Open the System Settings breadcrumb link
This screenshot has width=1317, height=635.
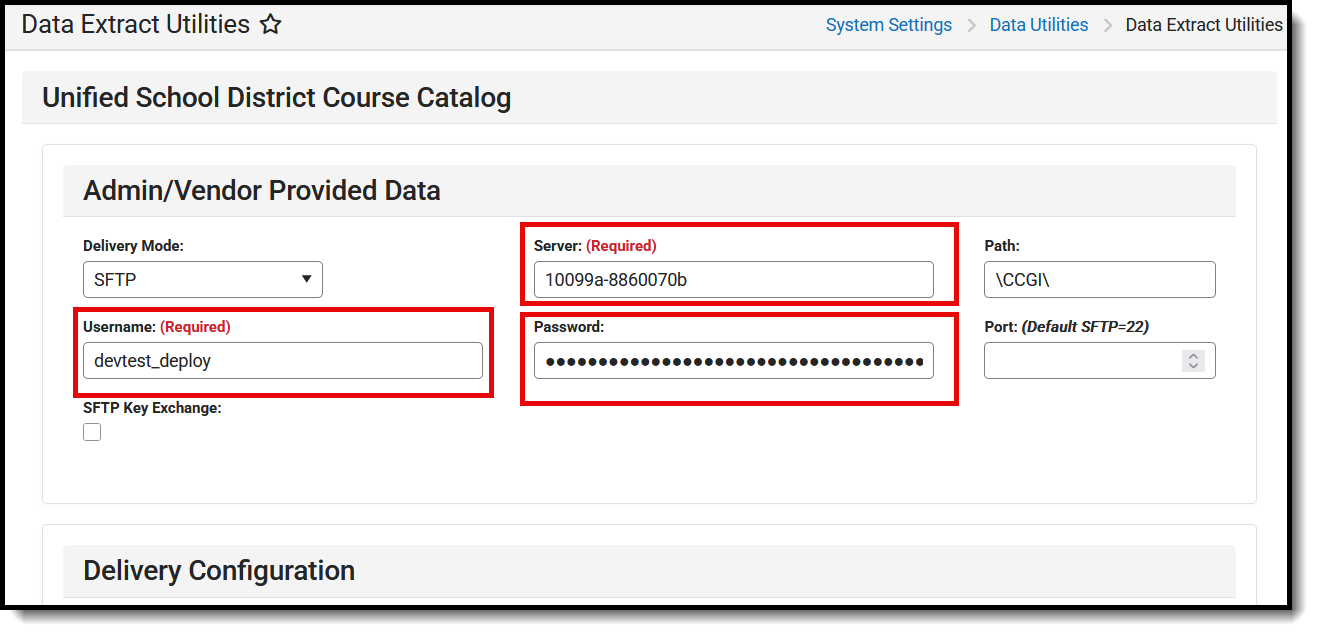pyautogui.click(x=888, y=24)
